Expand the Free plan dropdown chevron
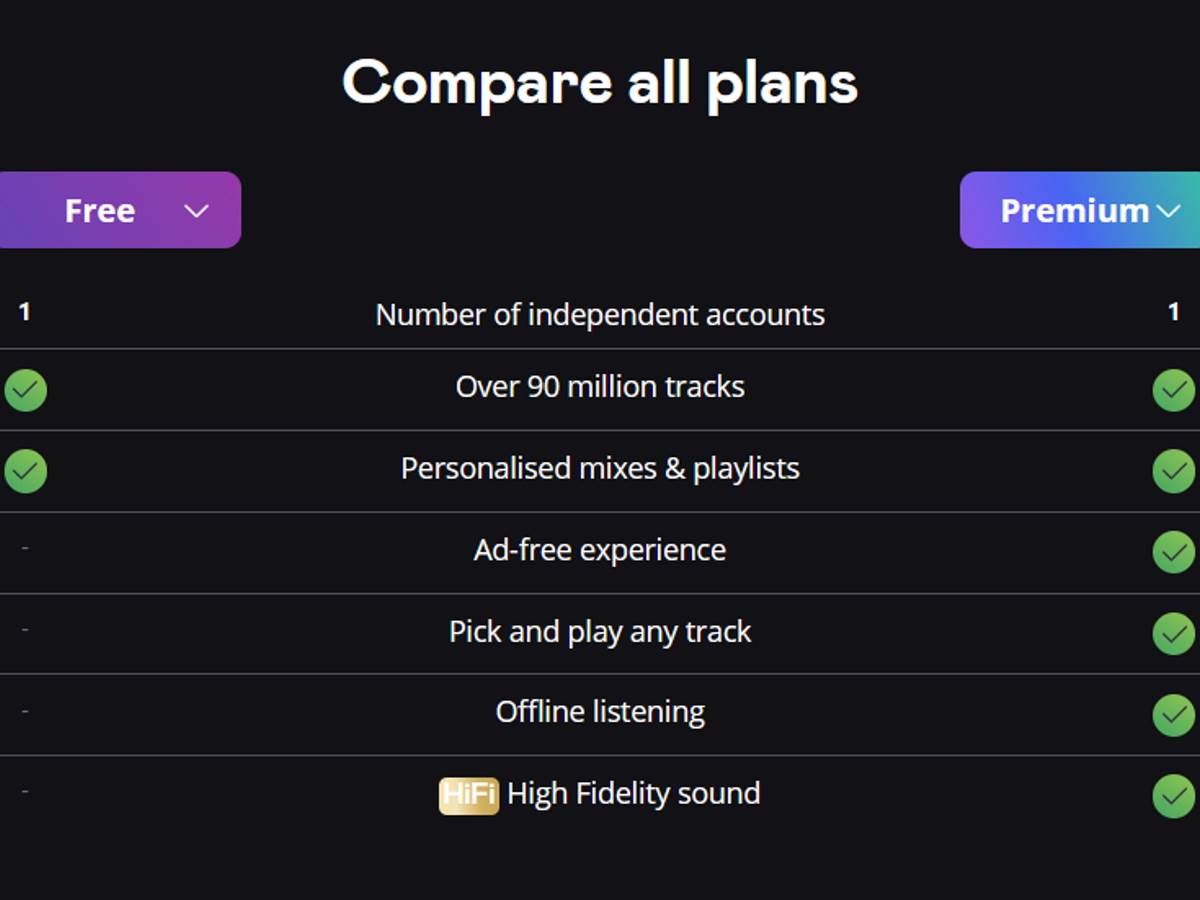This screenshot has width=1200, height=900. point(196,210)
